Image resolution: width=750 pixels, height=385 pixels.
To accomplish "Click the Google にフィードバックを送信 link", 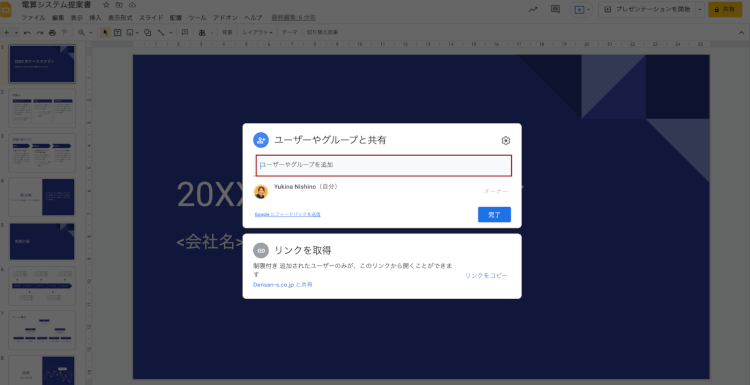I will 287,214.
